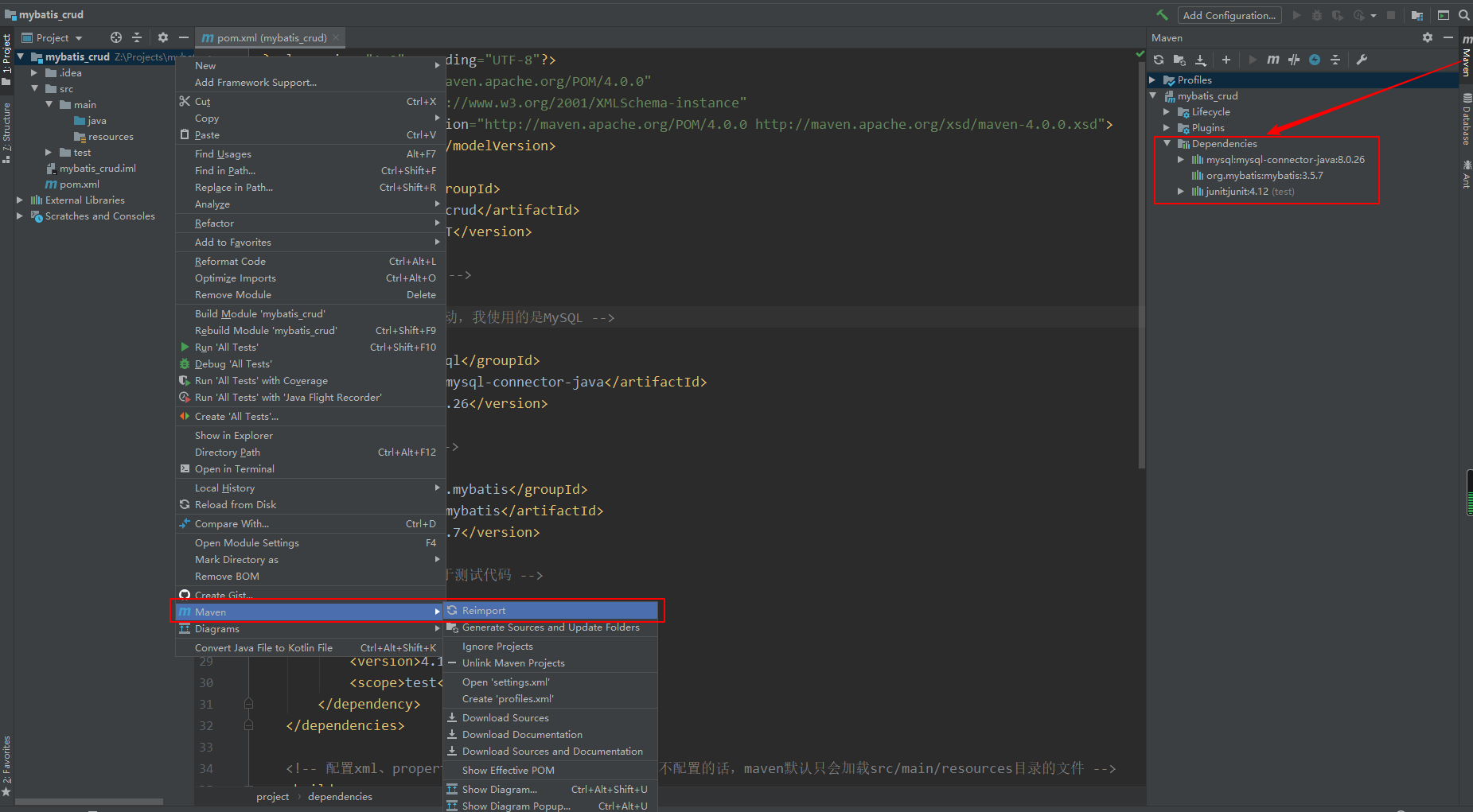Toggle the Ant side tool window tab

(x=1466, y=174)
